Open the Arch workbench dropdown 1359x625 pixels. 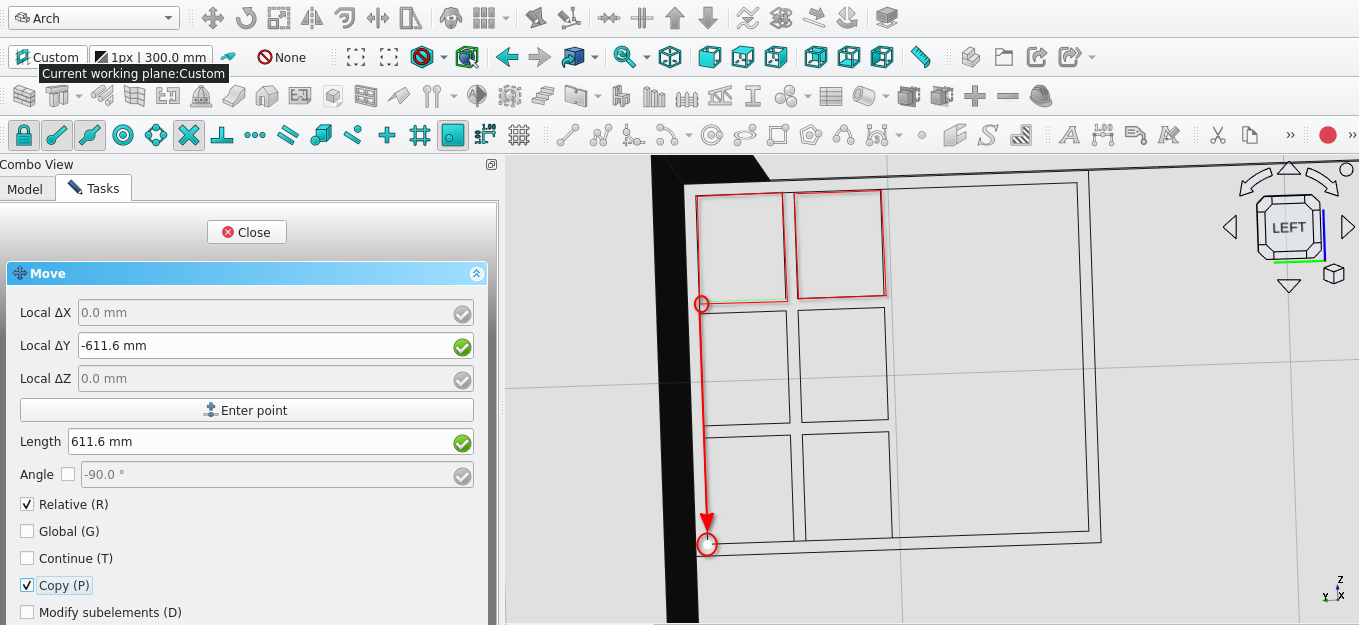96,18
